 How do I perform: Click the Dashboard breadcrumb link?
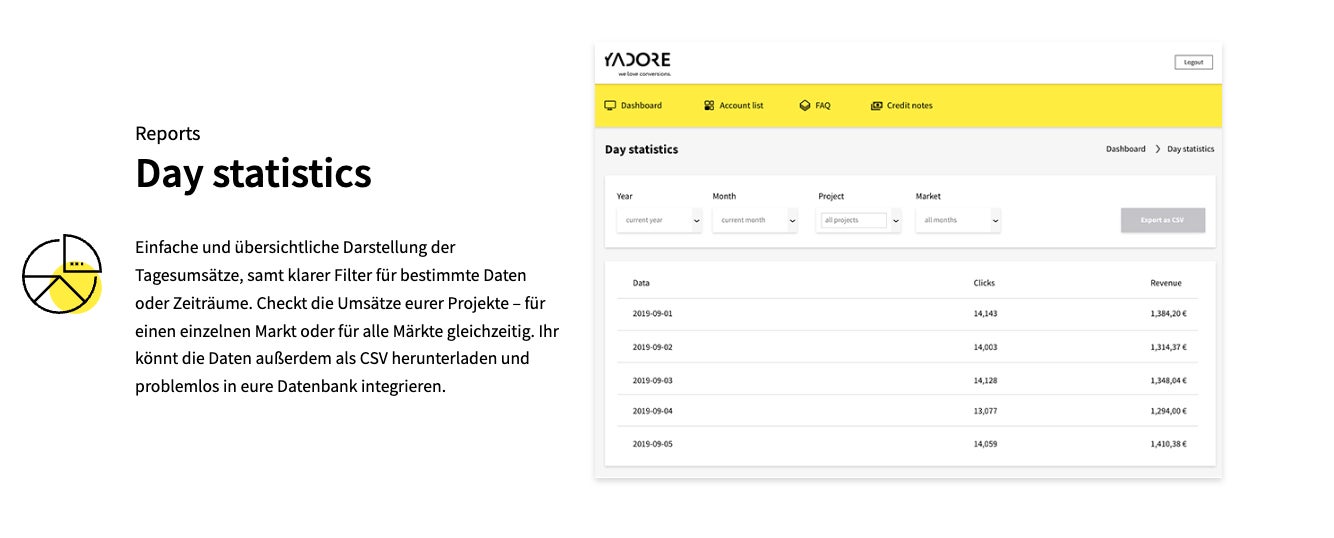tap(1126, 149)
